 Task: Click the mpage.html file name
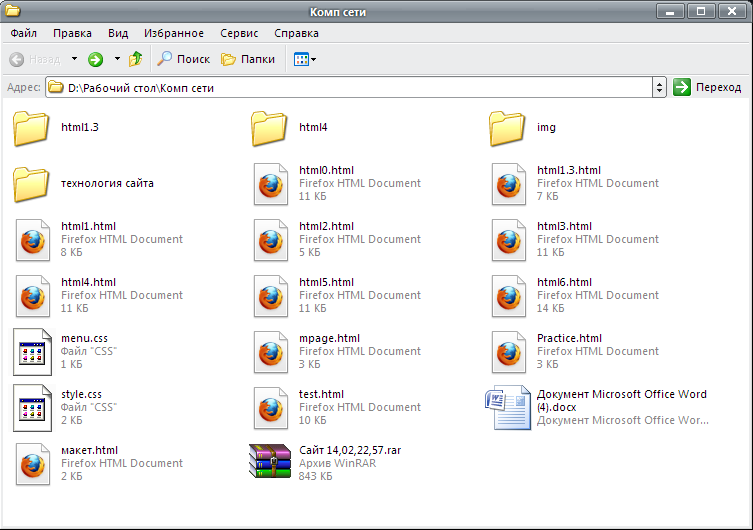[329, 338]
